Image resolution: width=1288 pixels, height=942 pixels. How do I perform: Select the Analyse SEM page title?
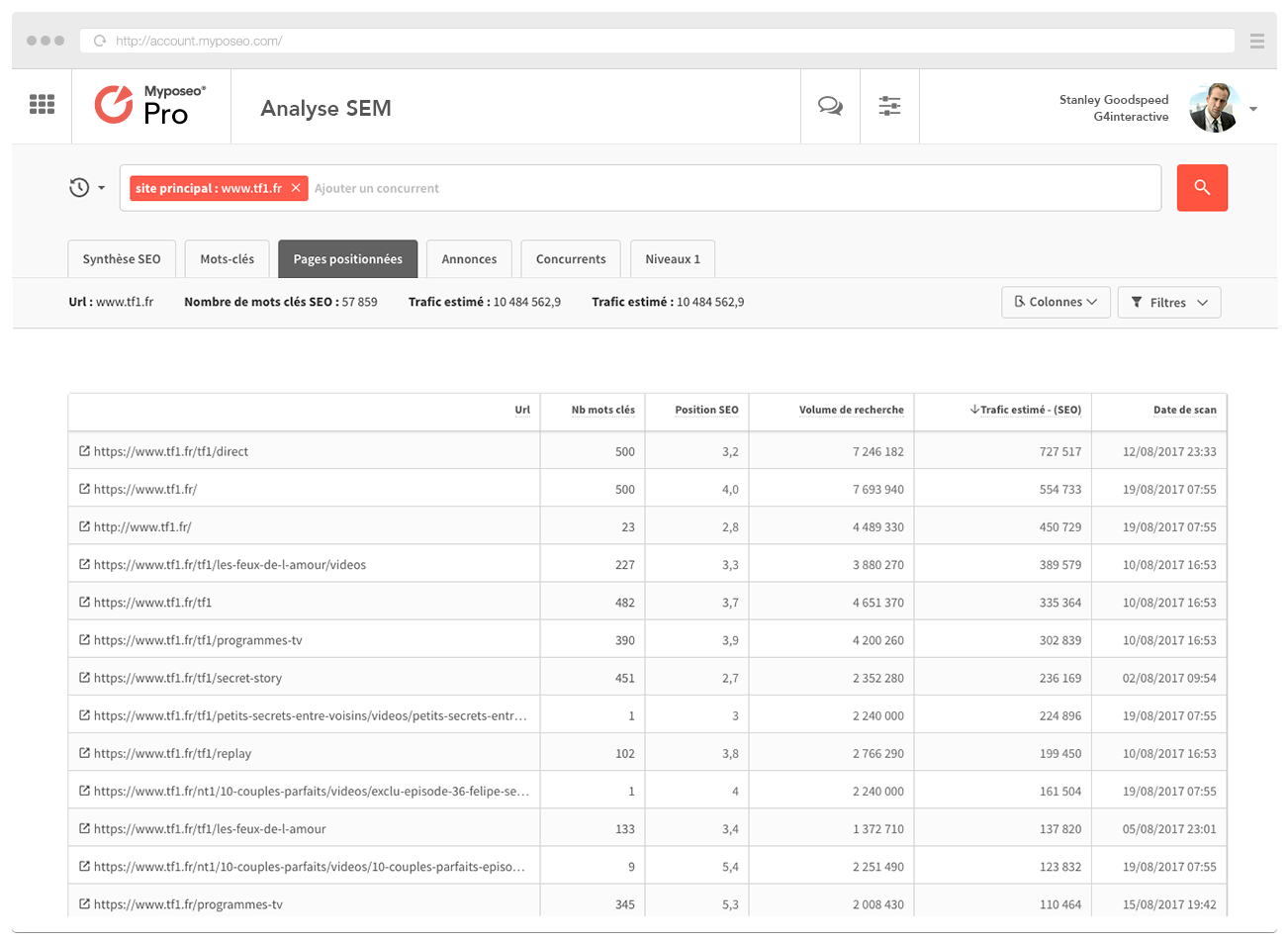[325, 108]
